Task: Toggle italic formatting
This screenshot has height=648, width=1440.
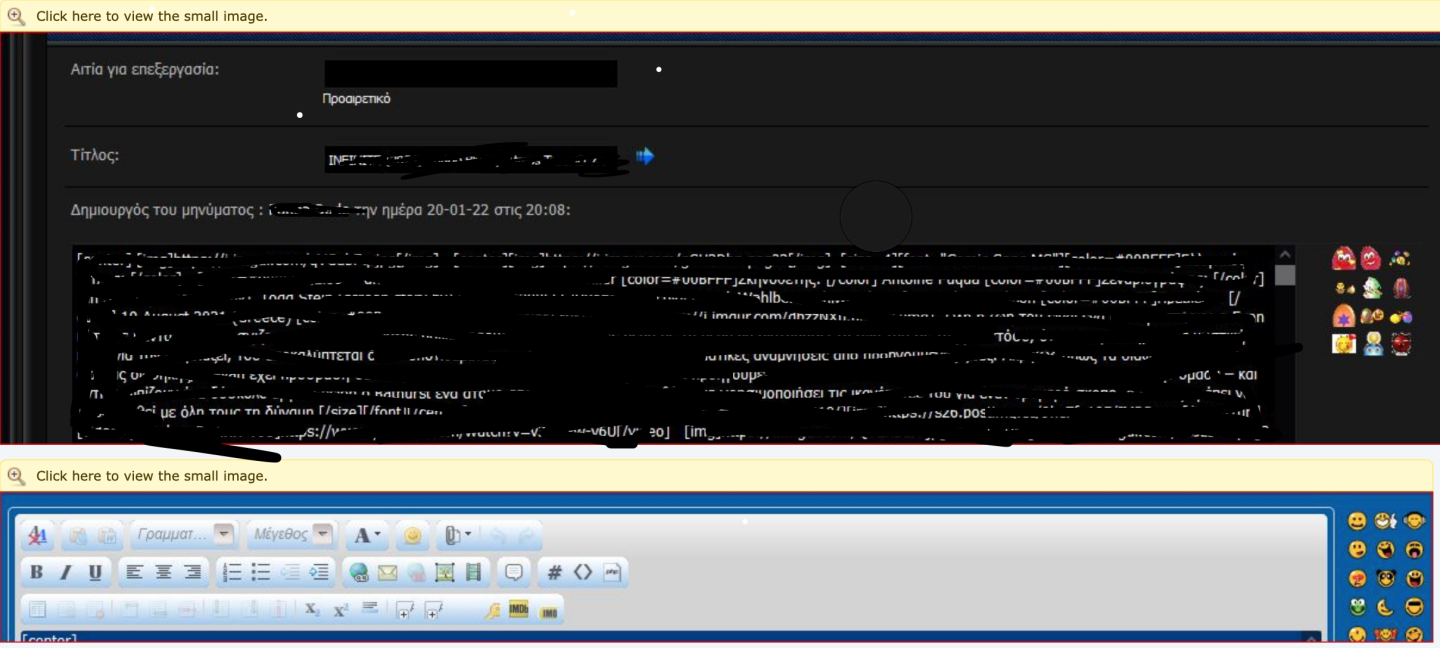Action: tap(66, 573)
